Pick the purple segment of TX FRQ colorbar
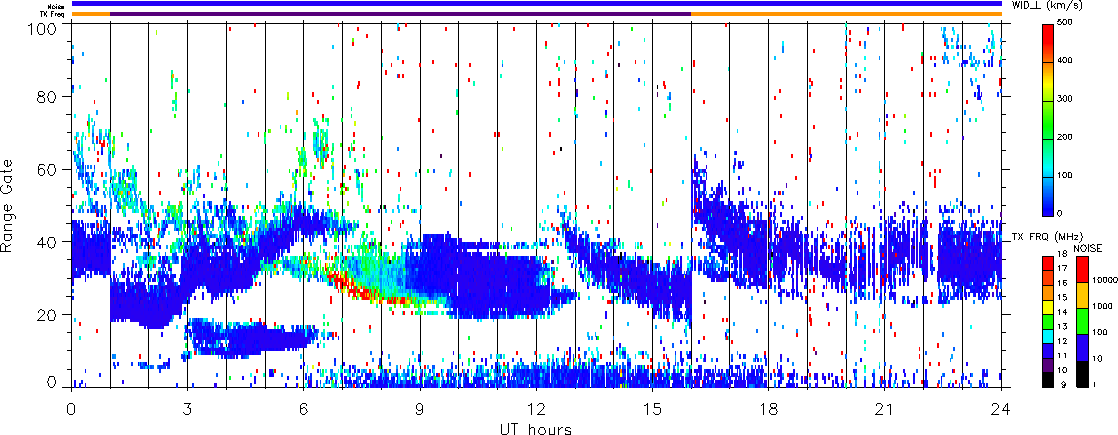The image size is (1118, 435). [1048, 365]
